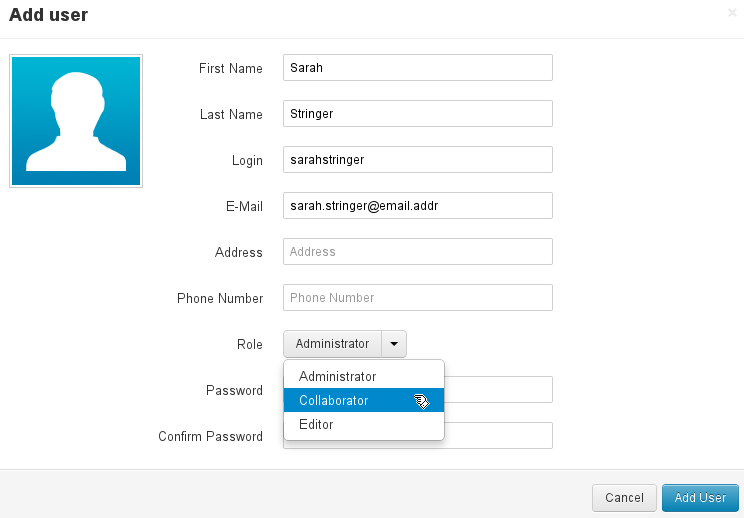The height and width of the screenshot is (518, 744).
Task: Click the E-Mail field label
Action: pyautogui.click(x=244, y=206)
